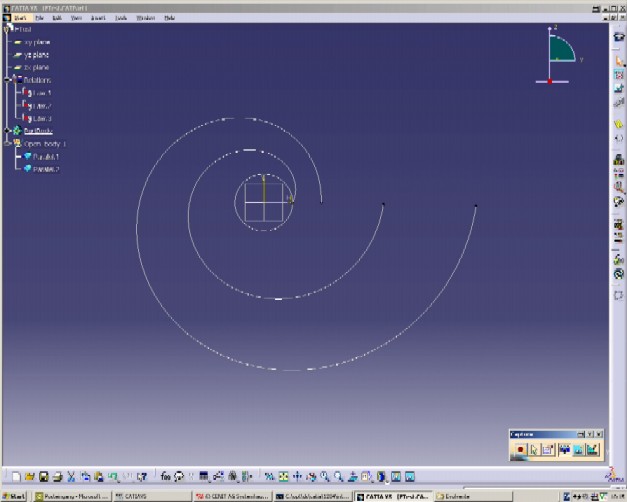Click the Select mode icon in Capture toolbar
This screenshot has height=502, width=627.
534,450
